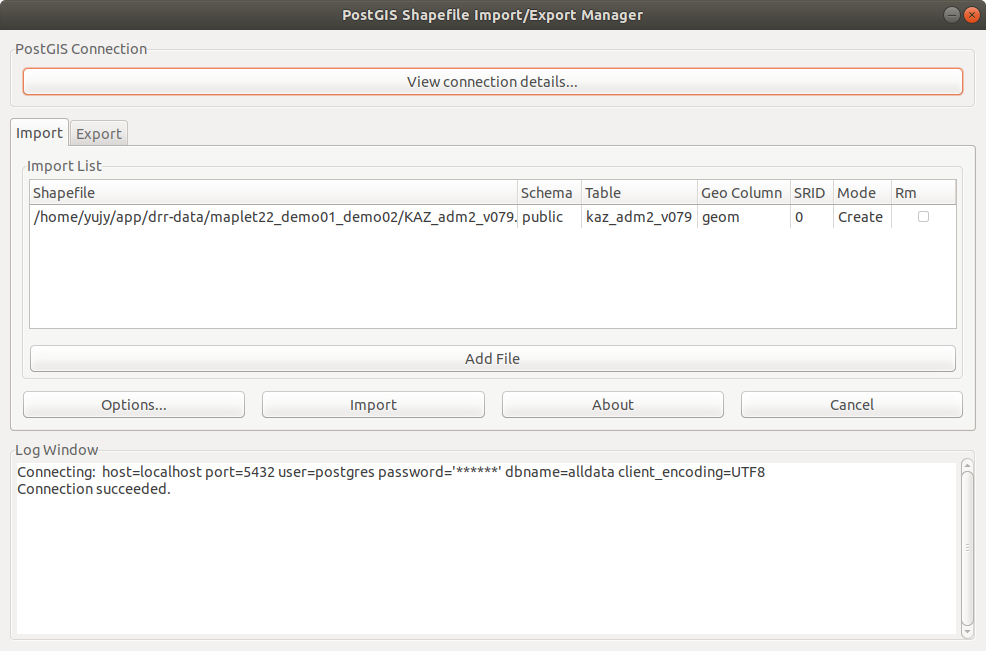
Task: Edit the Schema cell showing public
Action: (x=548, y=217)
